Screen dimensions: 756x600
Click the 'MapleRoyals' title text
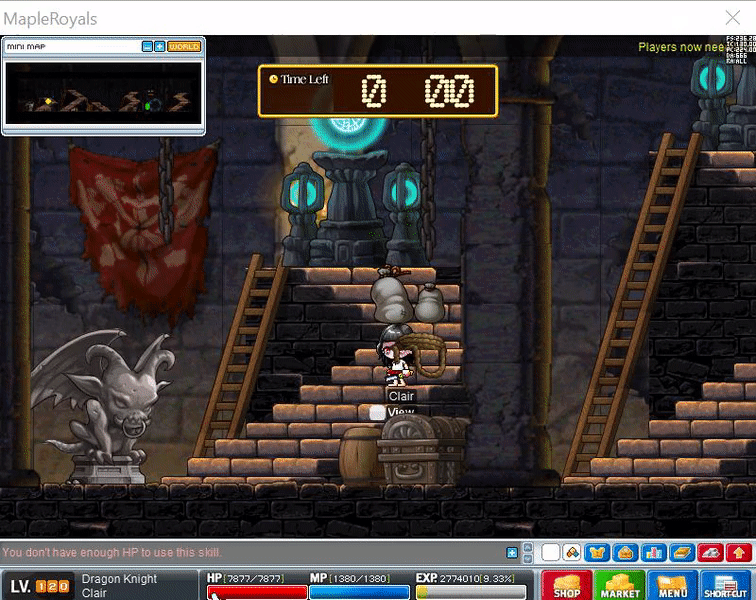click(x=50, y=19)
